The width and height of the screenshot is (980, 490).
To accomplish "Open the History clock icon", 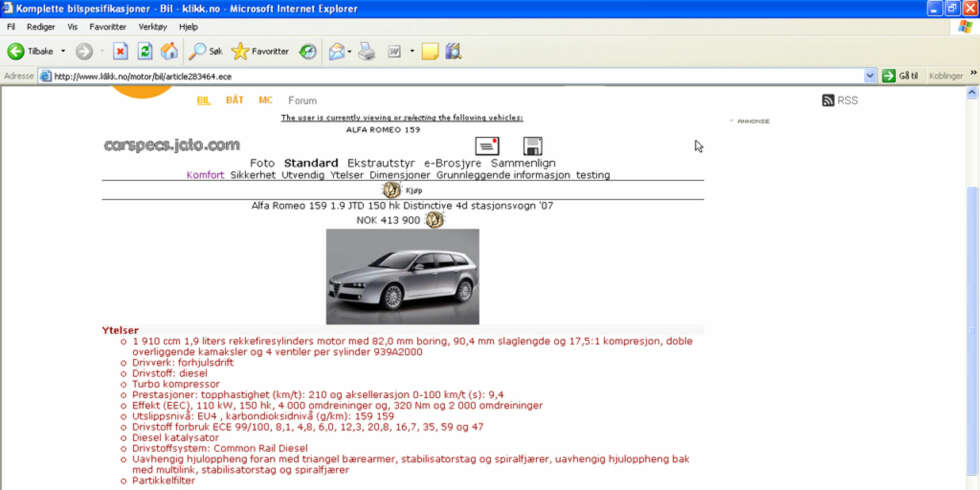I will tap(308, 51).
